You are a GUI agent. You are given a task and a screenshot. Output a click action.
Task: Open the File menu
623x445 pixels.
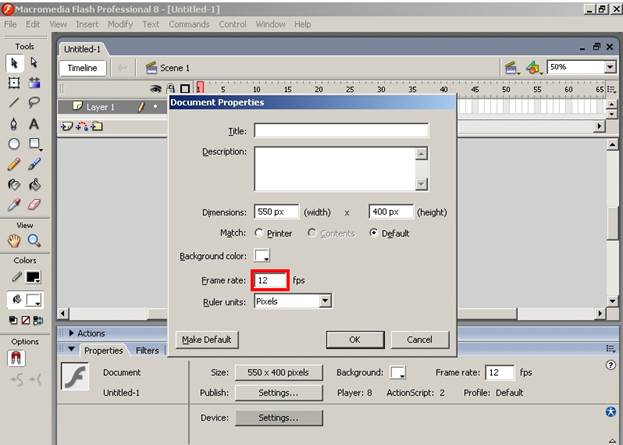click(10, 24)
